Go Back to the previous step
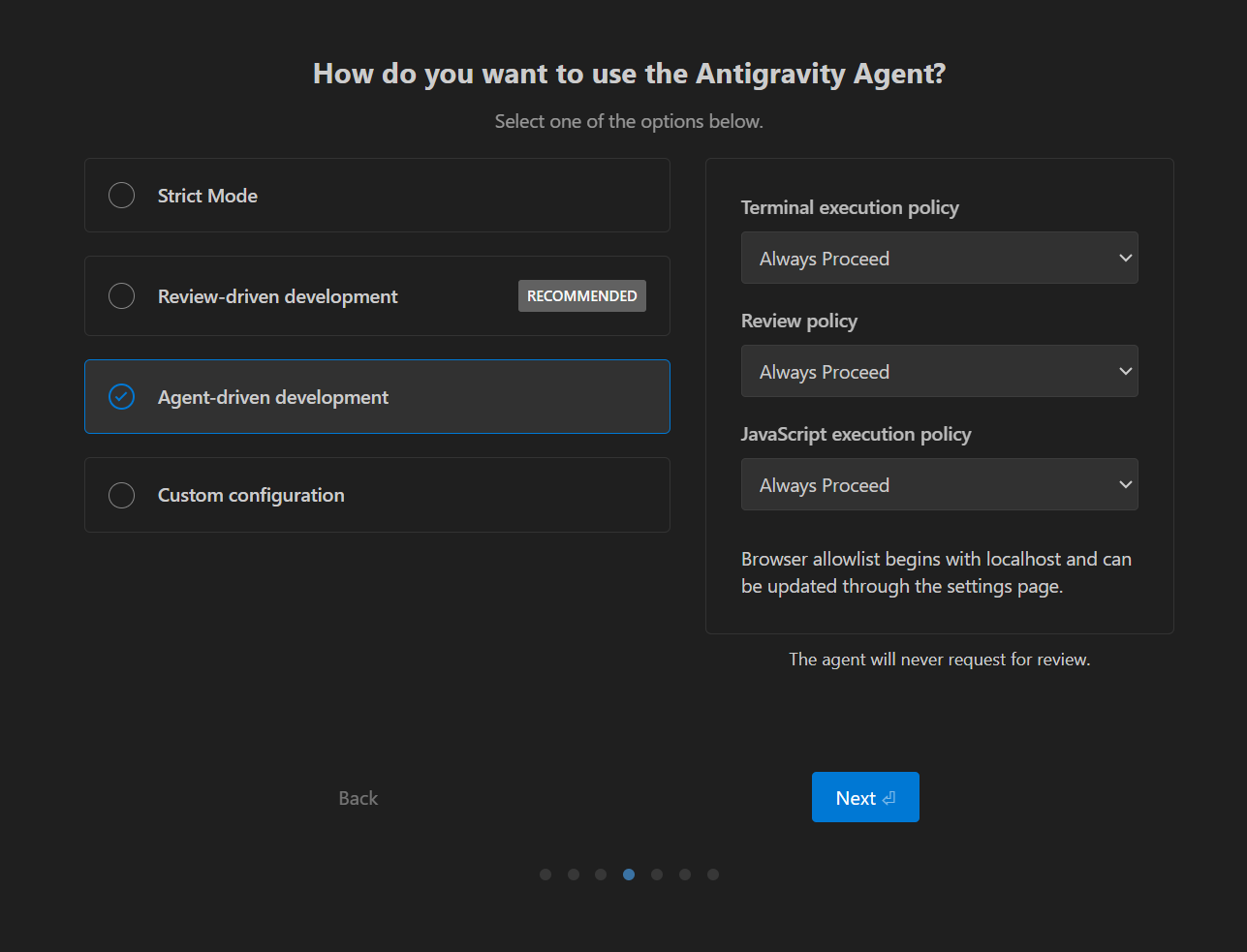 (358, 798)
